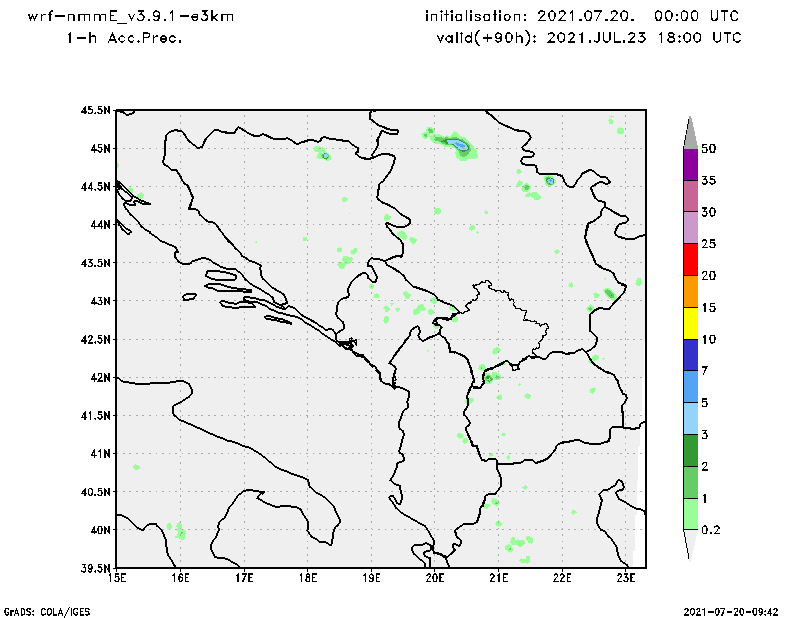
Task: Click the 43.5N latitude axis label
Action: (x=95, y=263)
